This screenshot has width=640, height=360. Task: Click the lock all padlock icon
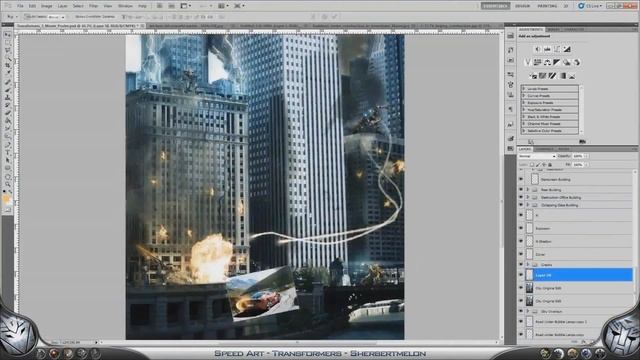[550, 164]
